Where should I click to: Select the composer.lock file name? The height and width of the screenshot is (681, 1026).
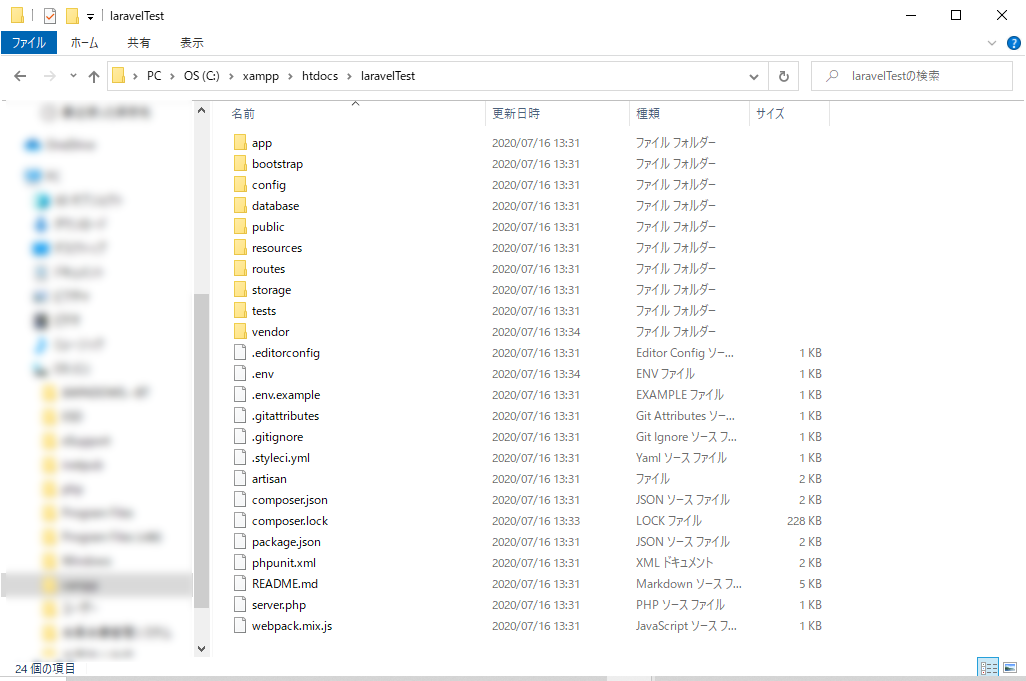point(290,521)
